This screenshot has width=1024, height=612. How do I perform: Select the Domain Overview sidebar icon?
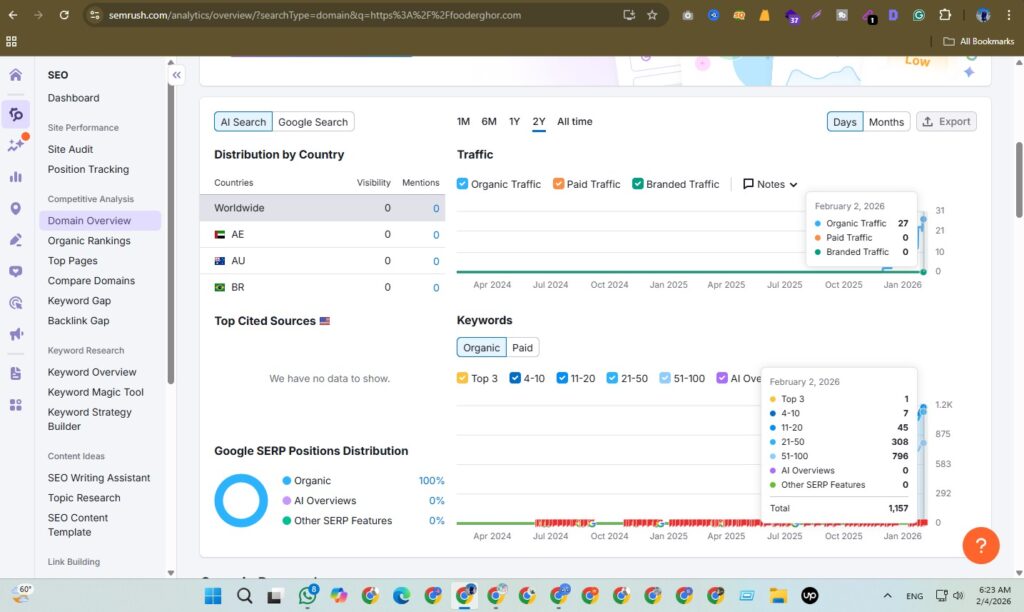point(15,113)
